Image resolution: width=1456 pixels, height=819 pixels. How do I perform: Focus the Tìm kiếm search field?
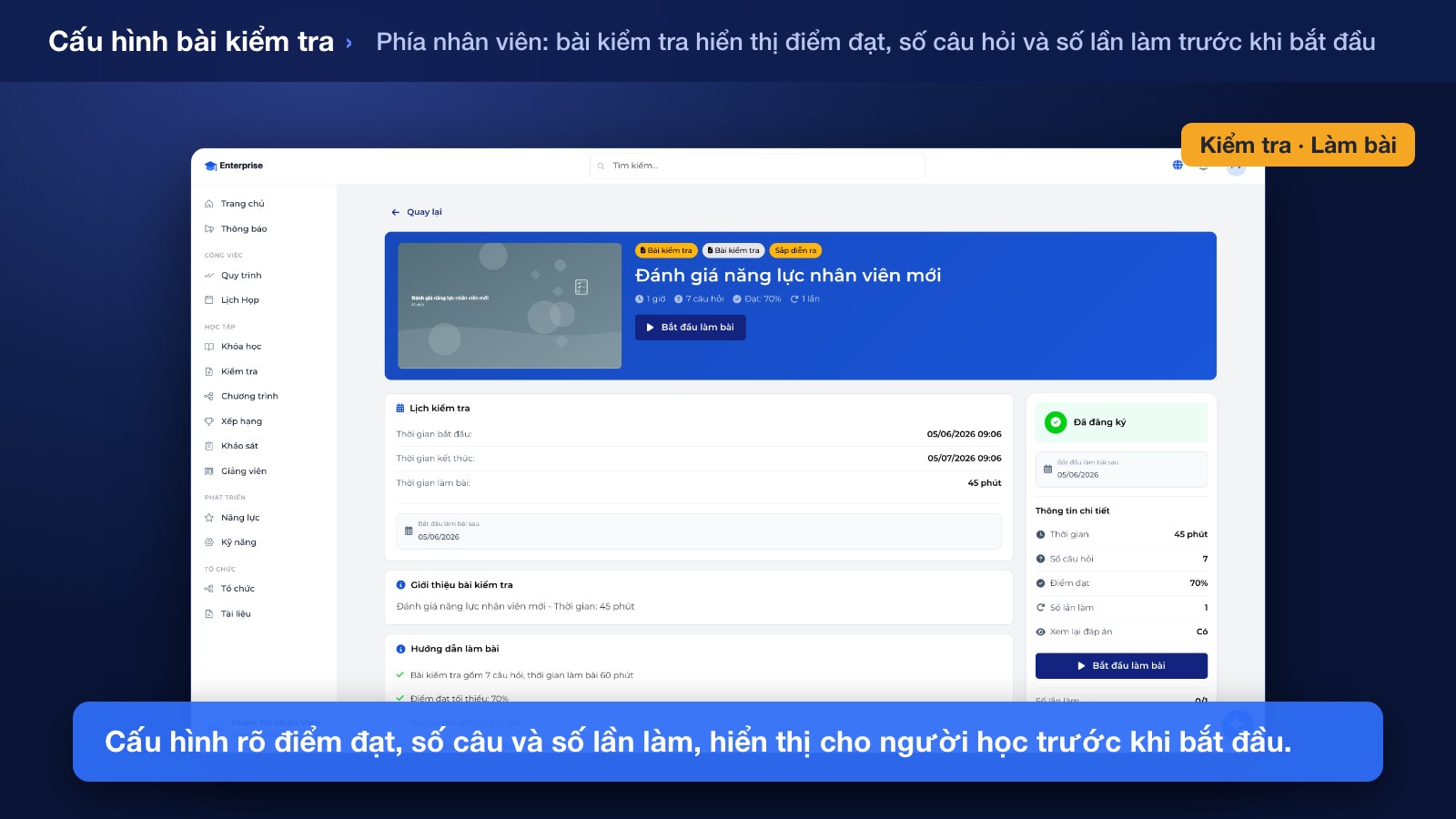(757, 166)
